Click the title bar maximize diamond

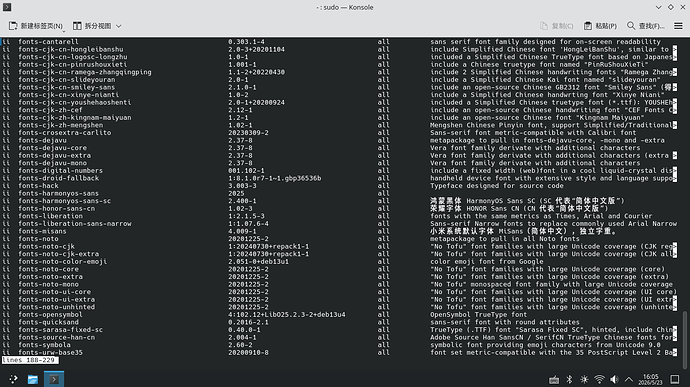[671, 7]
